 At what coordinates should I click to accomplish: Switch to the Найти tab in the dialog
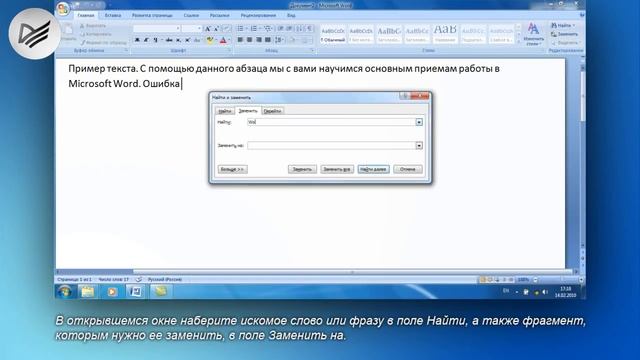coord(224,111)
